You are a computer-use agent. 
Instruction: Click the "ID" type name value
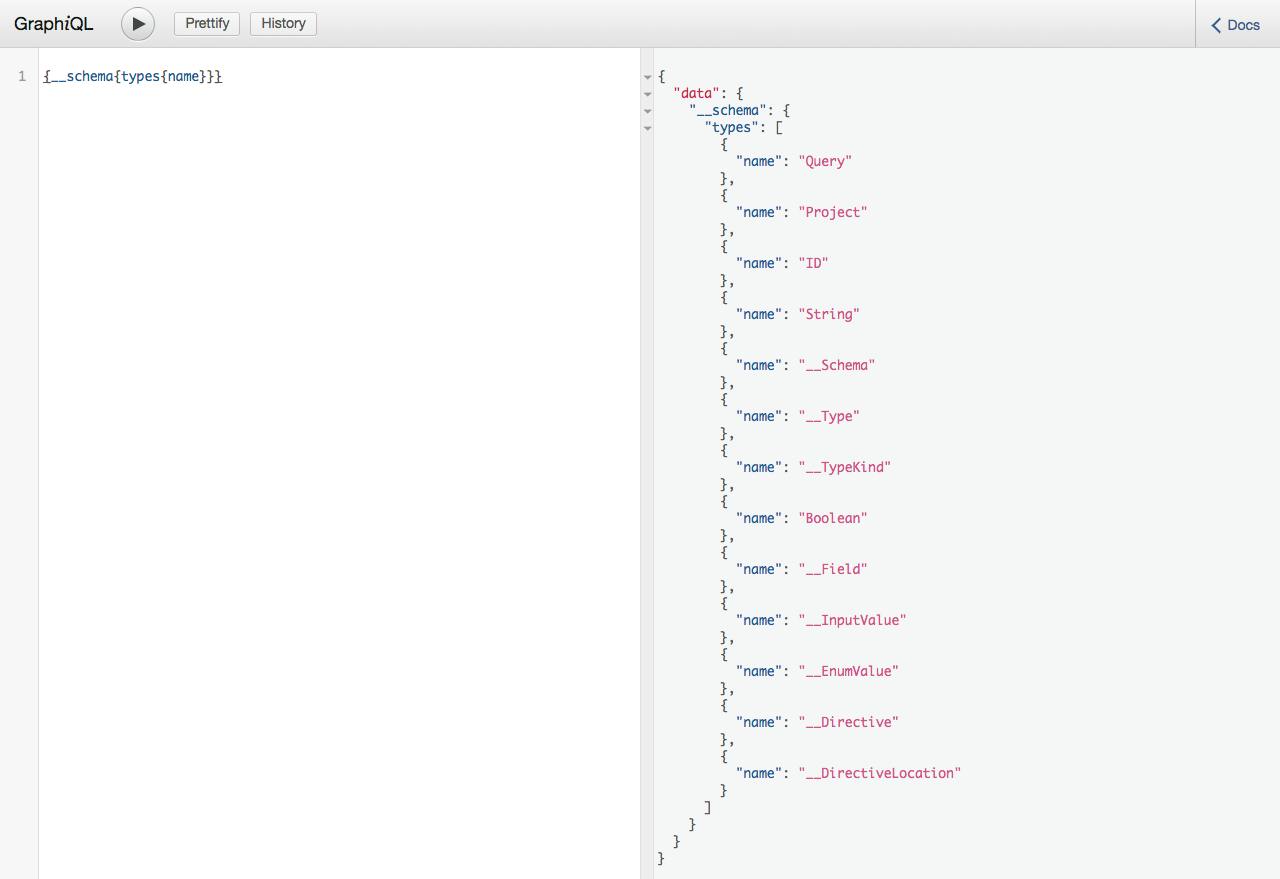pyautogui.click(x=813, y=263)
